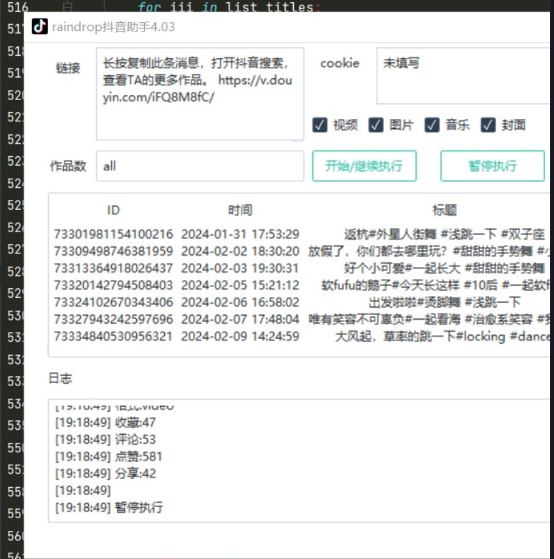Click log line 暂停执行

[109, 508]
